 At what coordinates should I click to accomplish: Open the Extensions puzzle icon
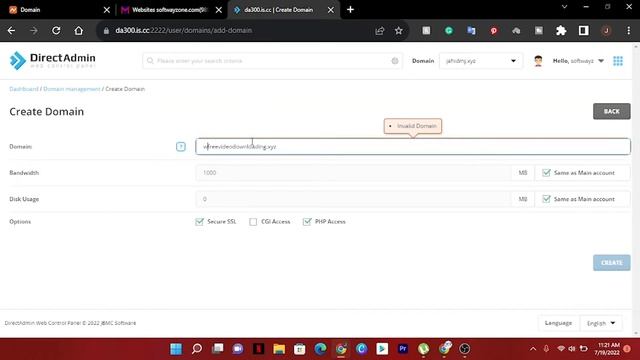point(561,31)
